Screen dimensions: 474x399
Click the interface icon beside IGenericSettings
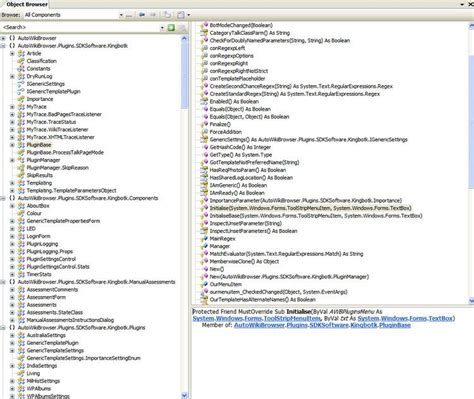tap(21, 84)
